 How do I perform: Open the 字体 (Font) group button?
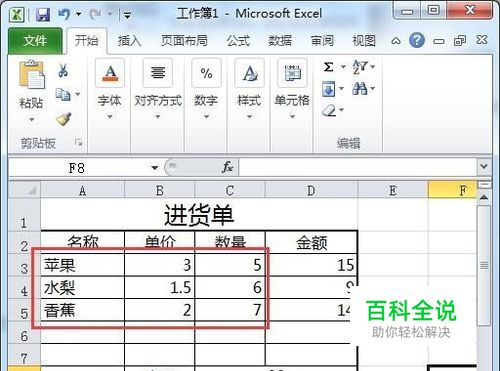[x=110, y=89]
